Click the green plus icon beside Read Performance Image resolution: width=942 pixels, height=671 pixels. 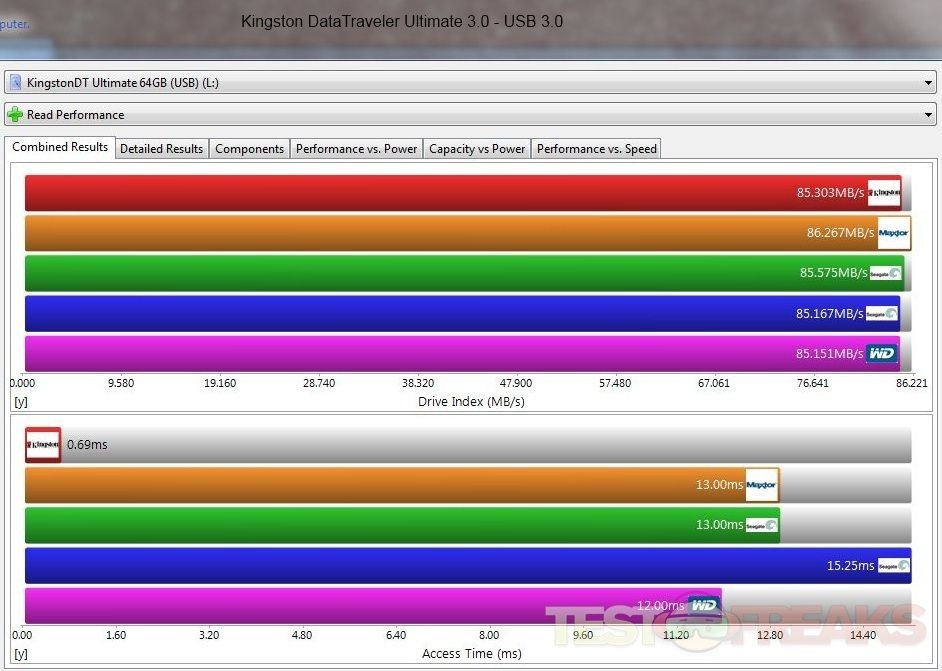(x=15, y=115)
